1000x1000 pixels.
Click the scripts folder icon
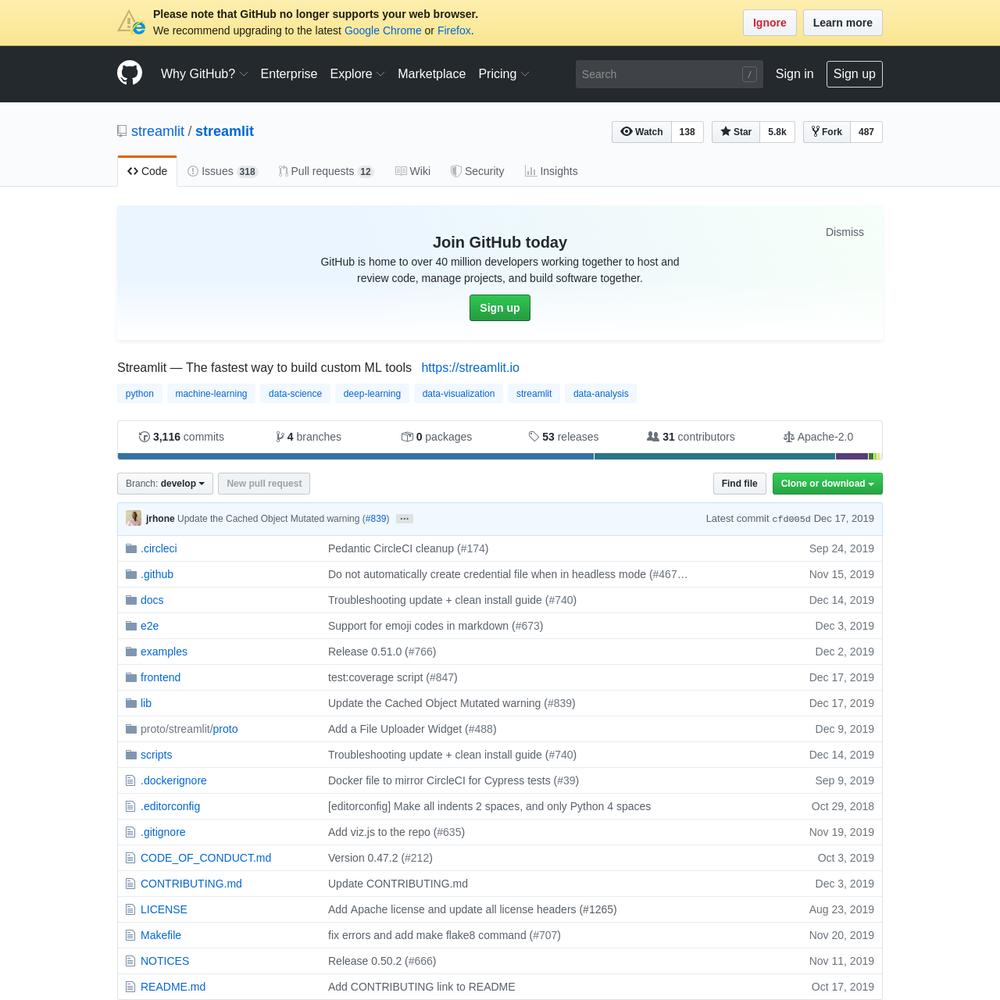tap(131, 754)
